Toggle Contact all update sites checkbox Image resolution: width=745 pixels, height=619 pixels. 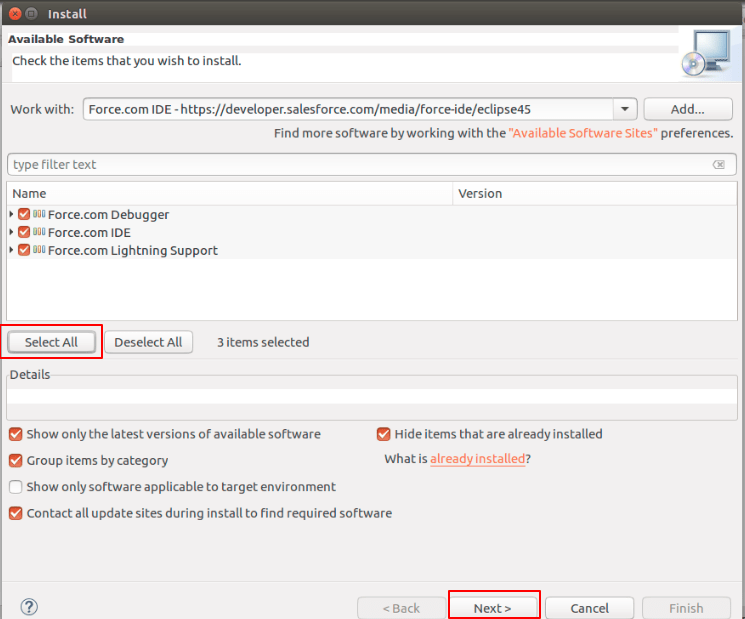point(16,513)
